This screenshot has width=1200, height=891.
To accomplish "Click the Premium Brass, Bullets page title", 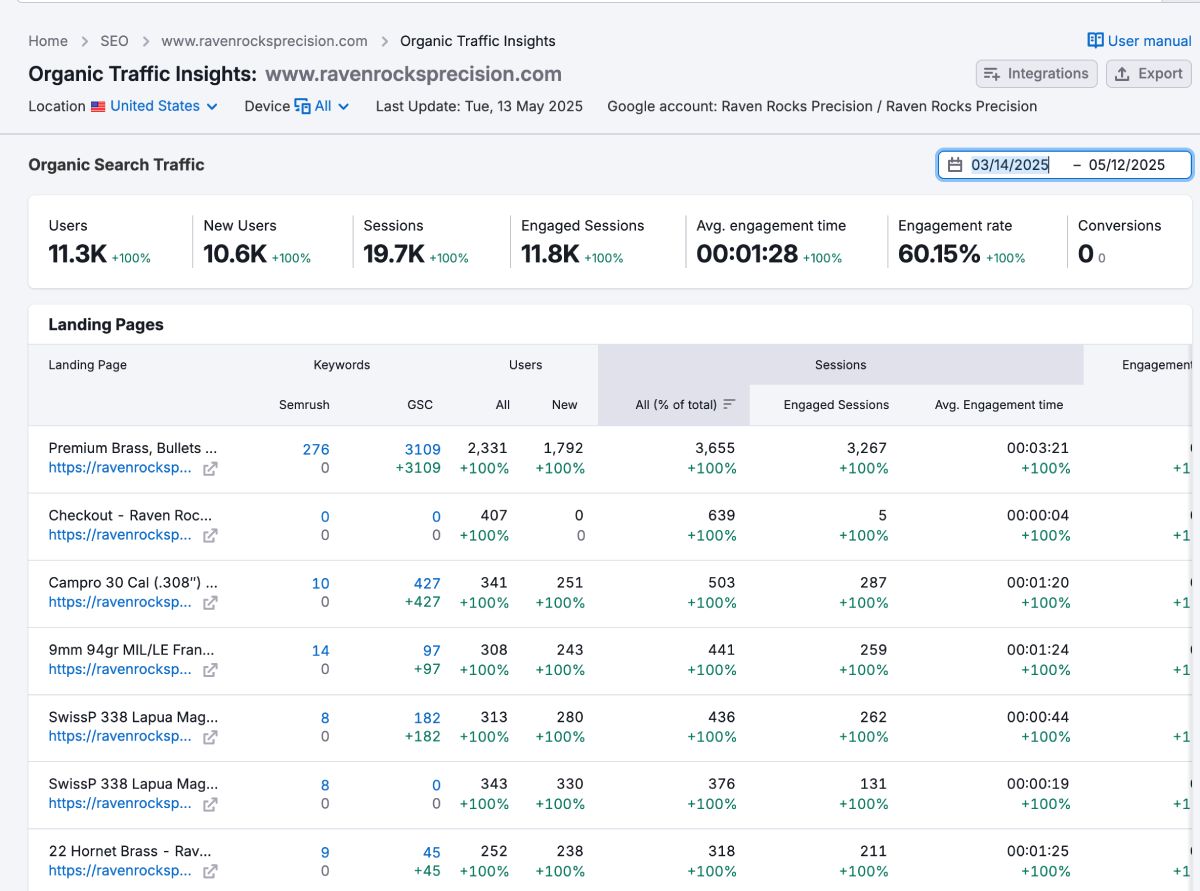I will pos(132,448).
